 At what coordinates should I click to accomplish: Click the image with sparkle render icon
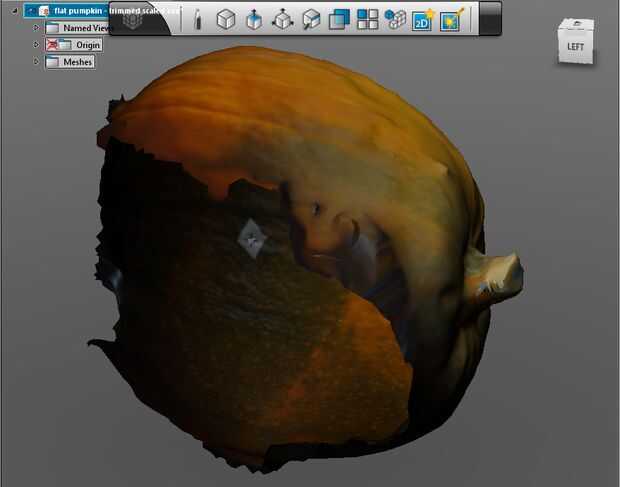451,20
